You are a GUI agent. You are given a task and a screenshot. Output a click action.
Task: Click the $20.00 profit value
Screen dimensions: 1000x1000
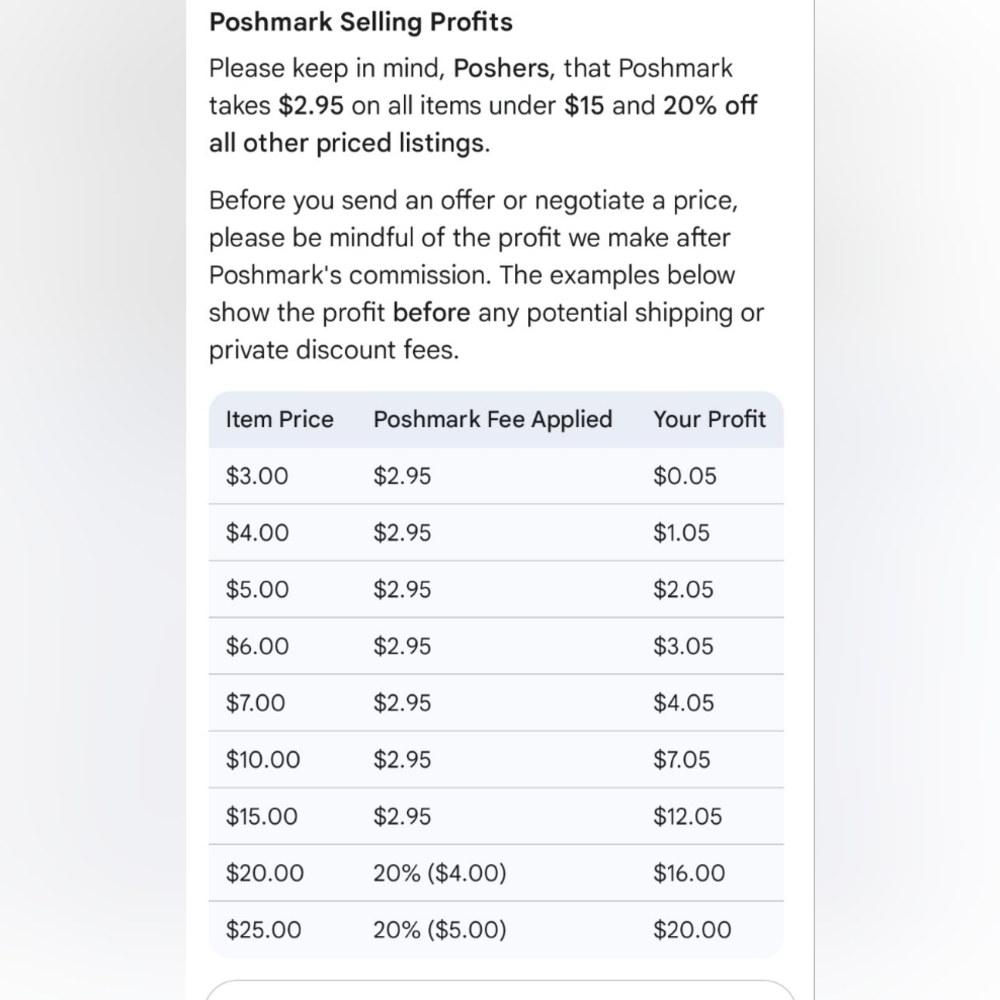[692, 930]
